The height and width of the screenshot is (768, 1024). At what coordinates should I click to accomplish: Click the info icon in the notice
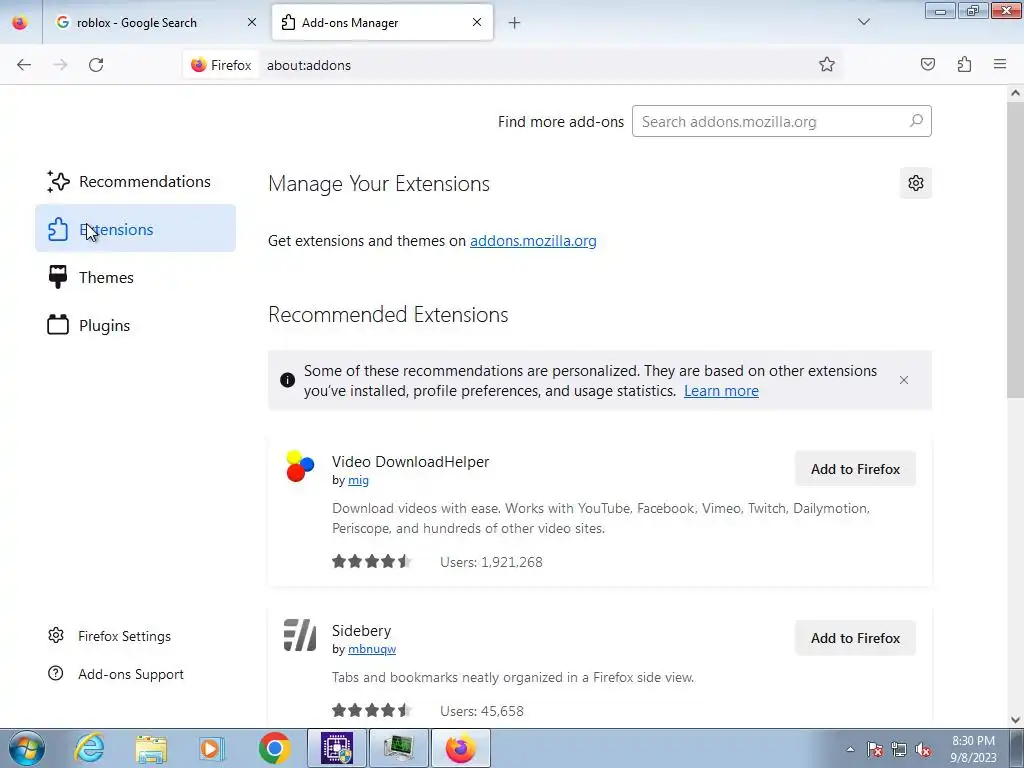287,380
